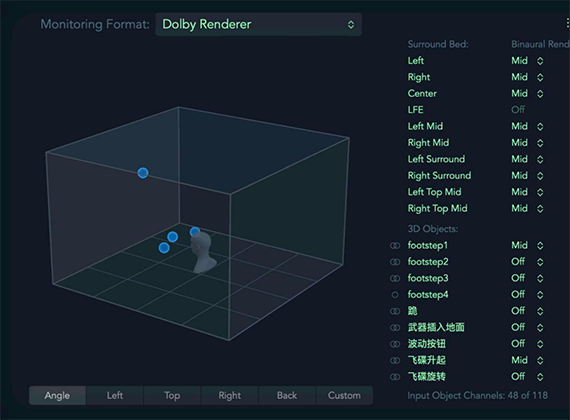The width and height of the screenshot is (570, 420).
Task: Select the head model in 3D view
Action: tap(202, 252)
